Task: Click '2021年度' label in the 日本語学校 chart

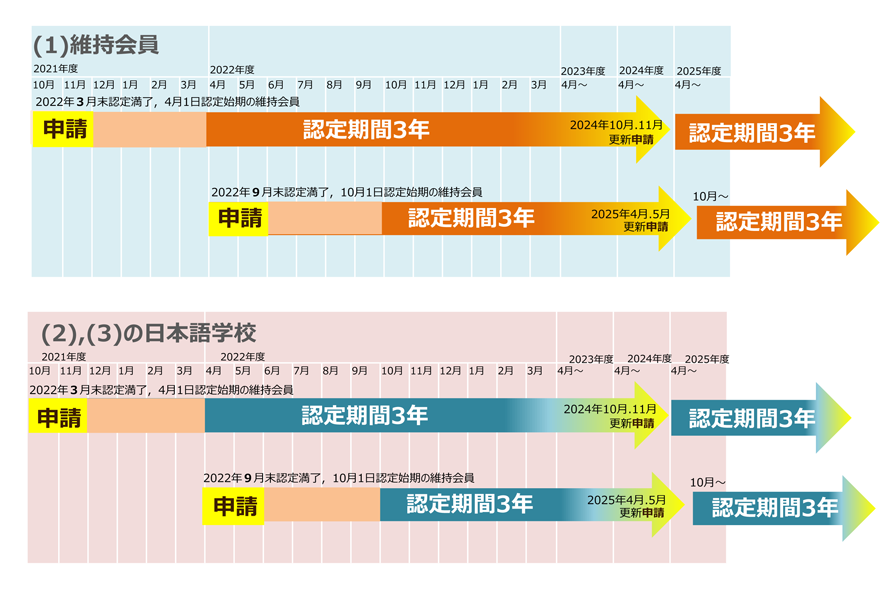Action: click(x=64, y=357)
